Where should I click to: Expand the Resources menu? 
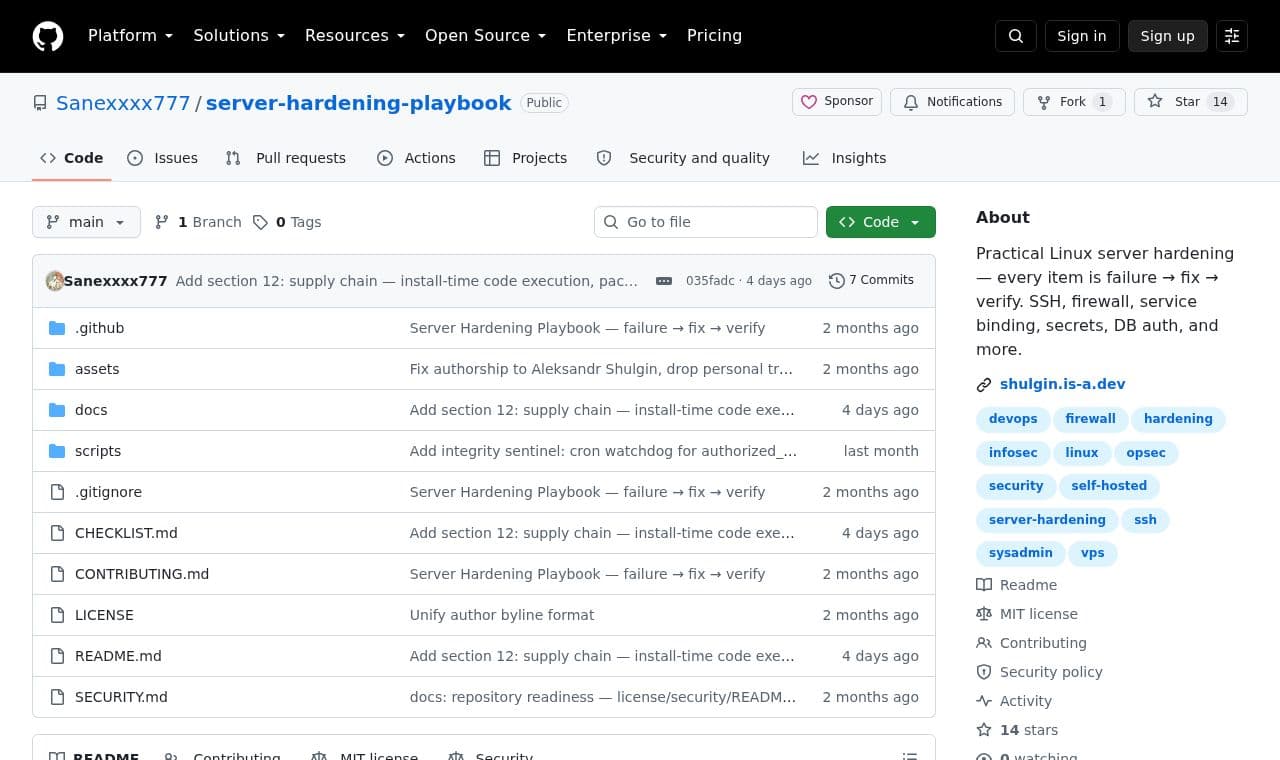pyautogui.click(x=355, y=36)
